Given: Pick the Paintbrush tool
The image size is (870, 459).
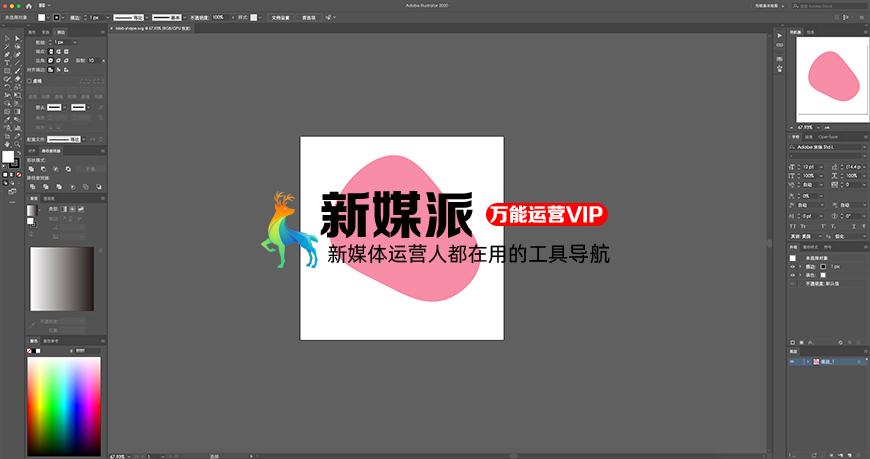Looking at the screenshot, I should [18, 70].
